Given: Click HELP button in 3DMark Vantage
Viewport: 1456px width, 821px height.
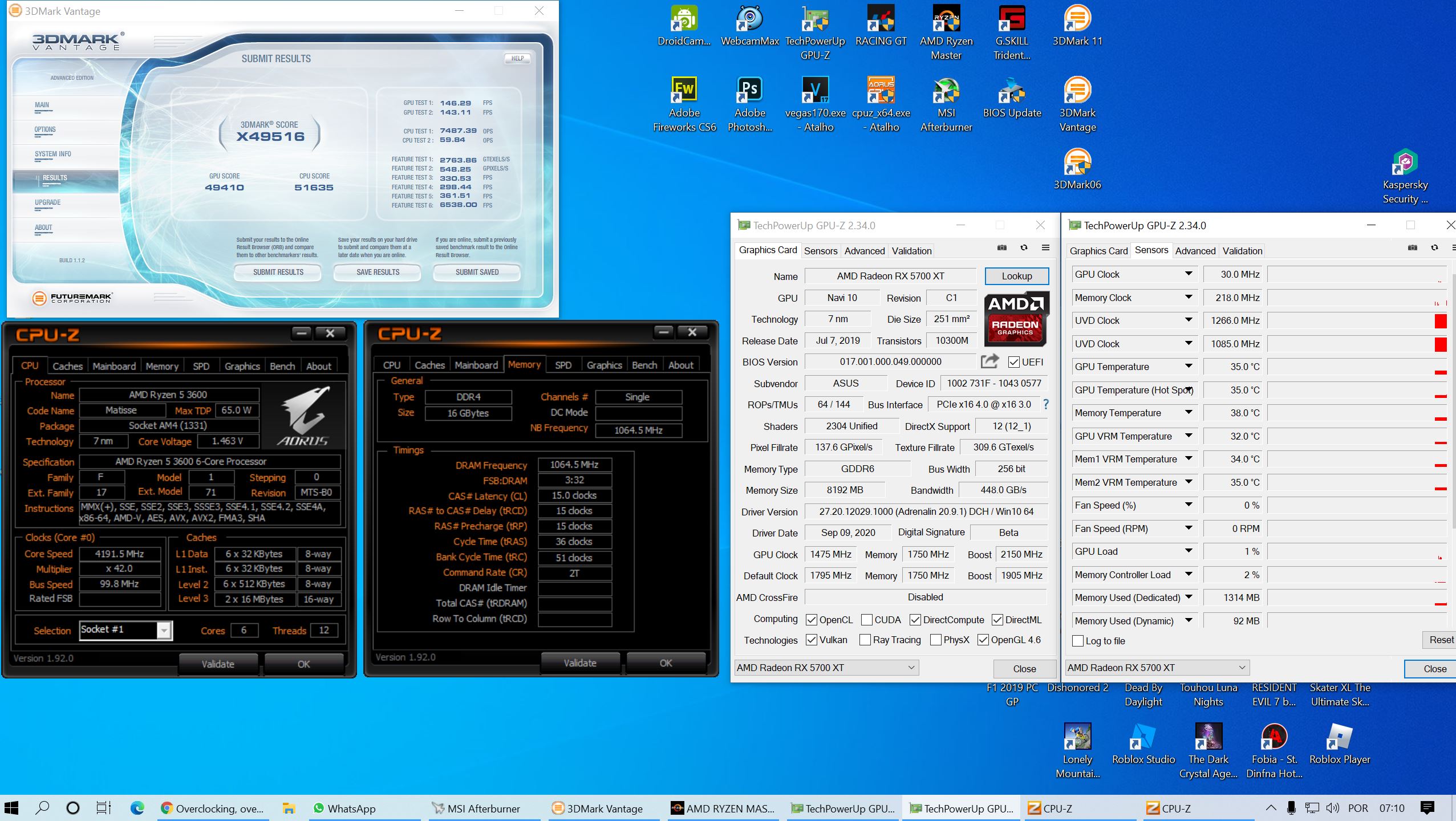Looking at the screenshot, I should 517,58.
